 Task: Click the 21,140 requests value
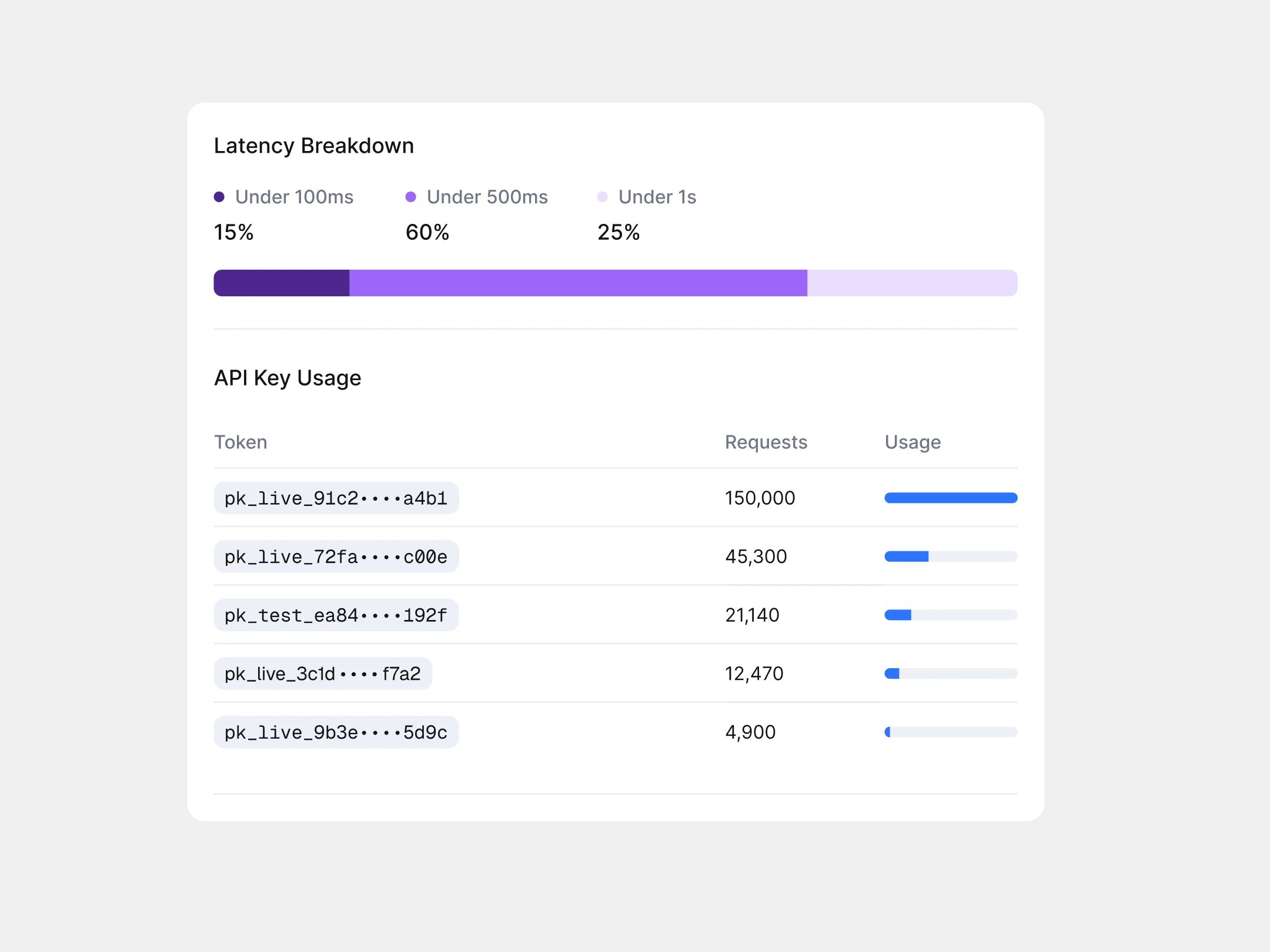pos(752,615)
